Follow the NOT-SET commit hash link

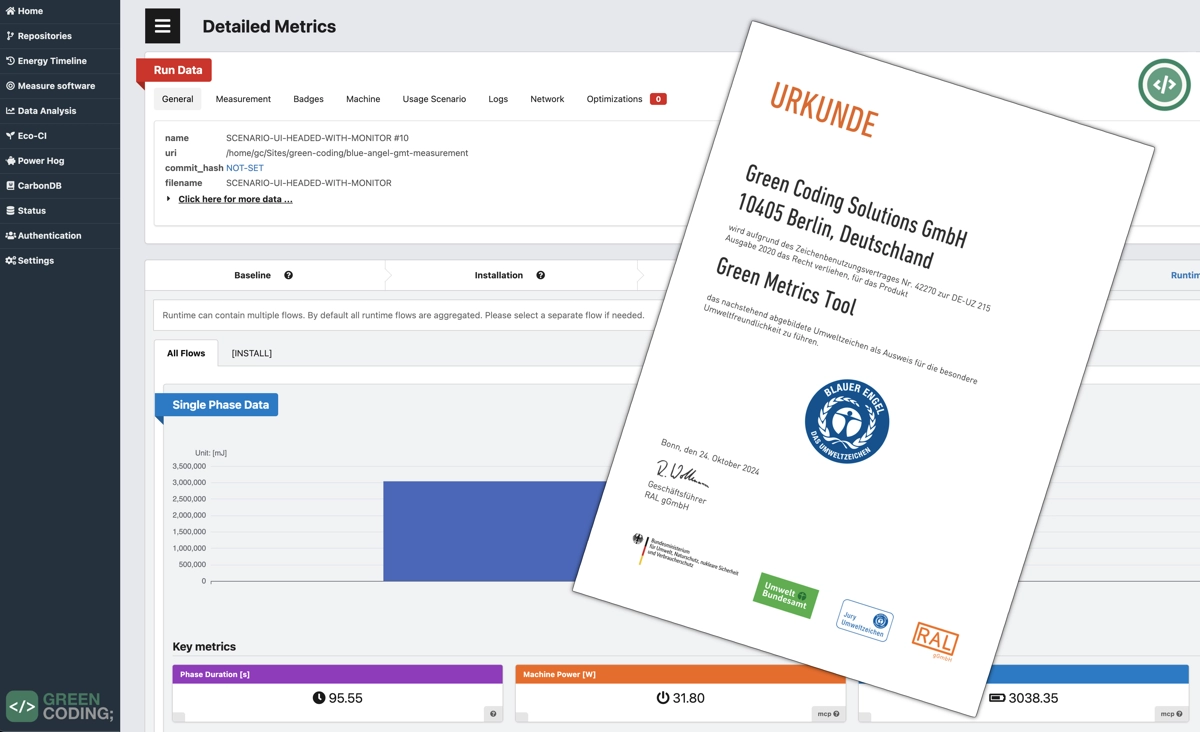[245, 168]
